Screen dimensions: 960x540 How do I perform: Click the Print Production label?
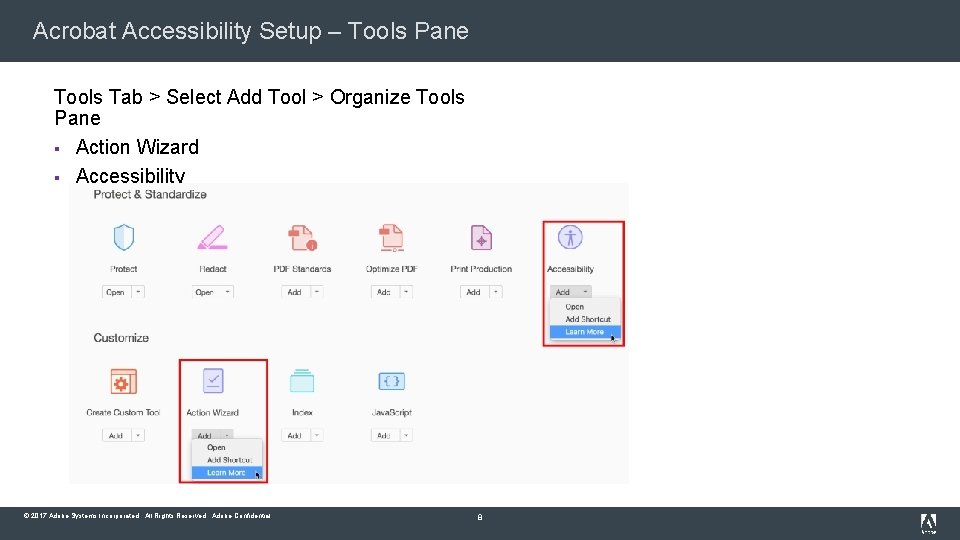[481, 269]
